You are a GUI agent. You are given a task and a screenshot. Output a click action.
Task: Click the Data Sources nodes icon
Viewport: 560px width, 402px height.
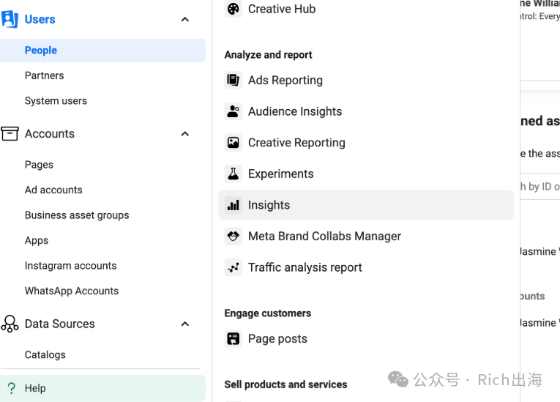click(10, 324)
